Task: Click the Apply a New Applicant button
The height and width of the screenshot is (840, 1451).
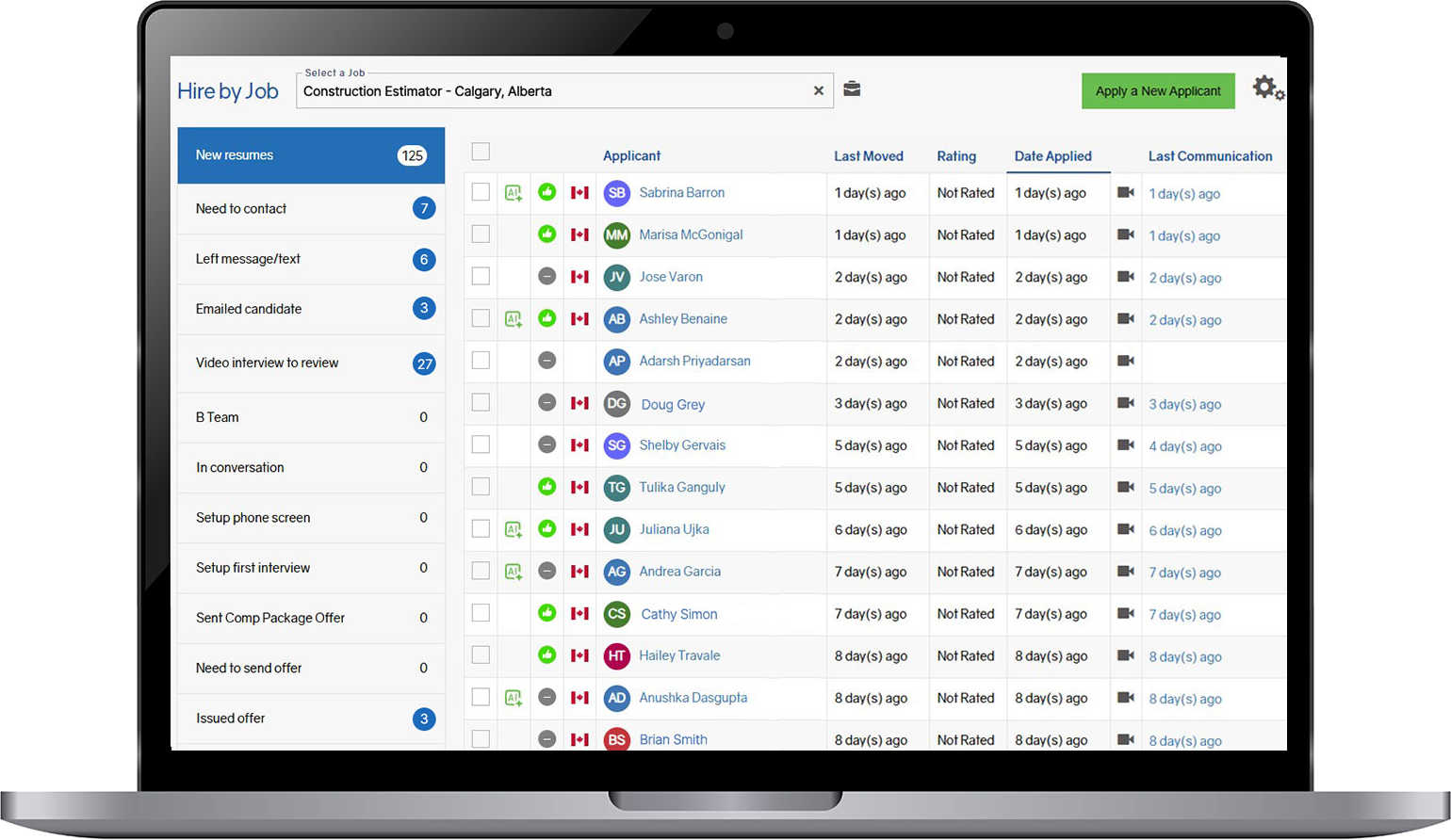Action: click(1158, 90)
